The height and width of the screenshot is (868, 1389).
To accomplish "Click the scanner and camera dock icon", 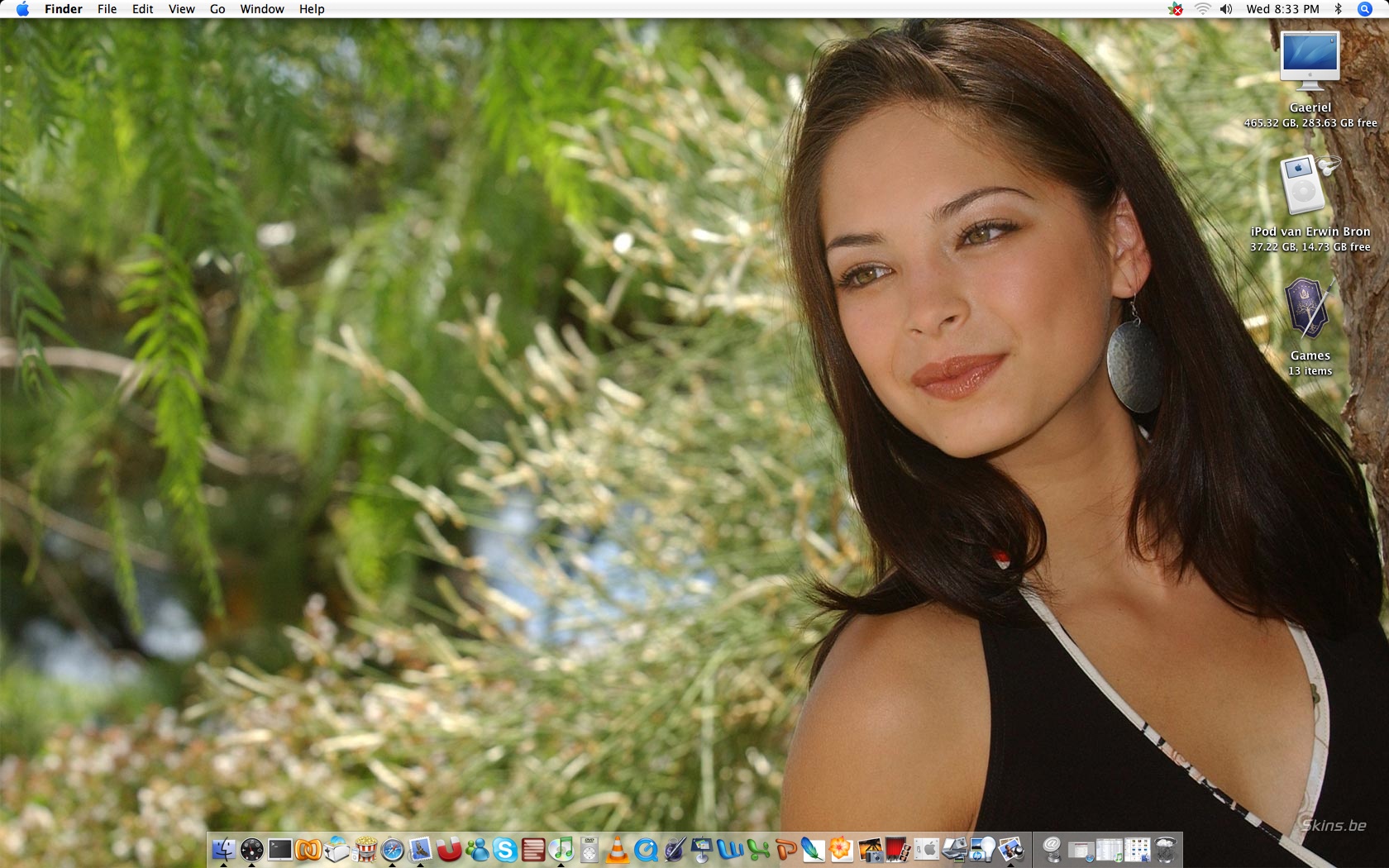I will point(954,849).
